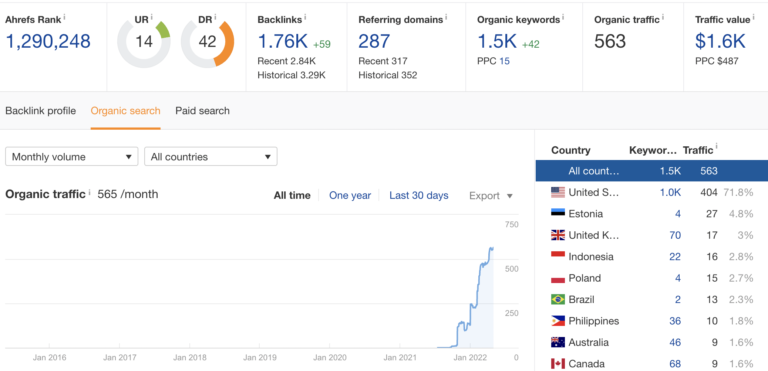This screenshot has height=371, width=768.
Task: Click the DR info icon
Action: 215,17
